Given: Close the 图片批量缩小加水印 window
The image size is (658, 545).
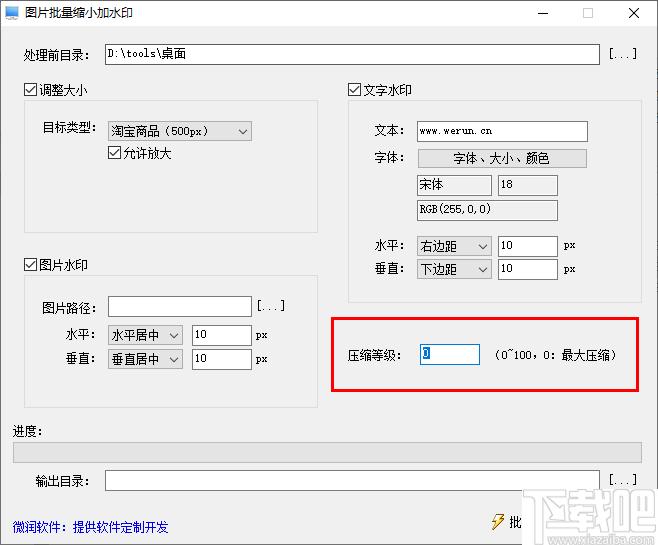Looking at the screenshot, I should (634, 13).
